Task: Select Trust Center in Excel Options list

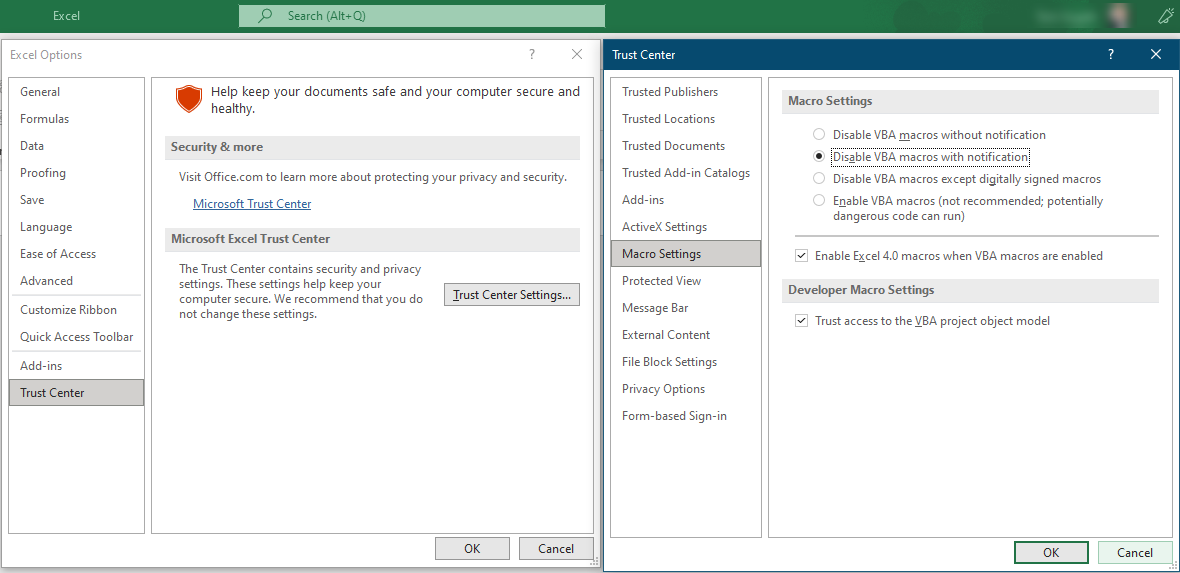Action: pos(76,393)
